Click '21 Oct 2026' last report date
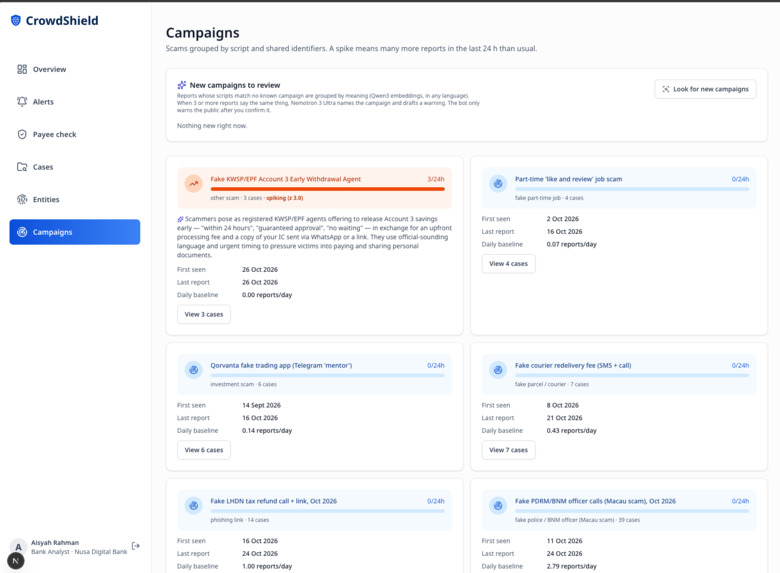Viewport: 780px width, 573px height. click(x=564, y=418)
